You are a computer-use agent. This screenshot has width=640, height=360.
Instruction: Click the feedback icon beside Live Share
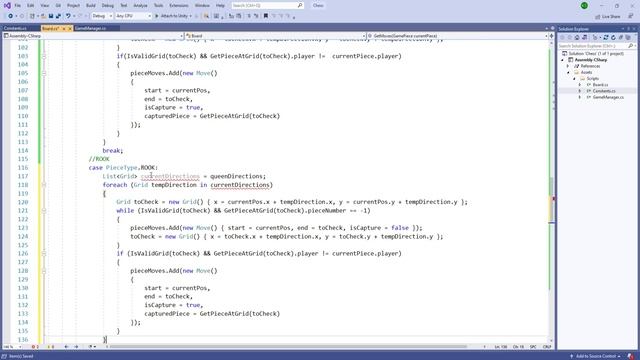tap(631, 16)
